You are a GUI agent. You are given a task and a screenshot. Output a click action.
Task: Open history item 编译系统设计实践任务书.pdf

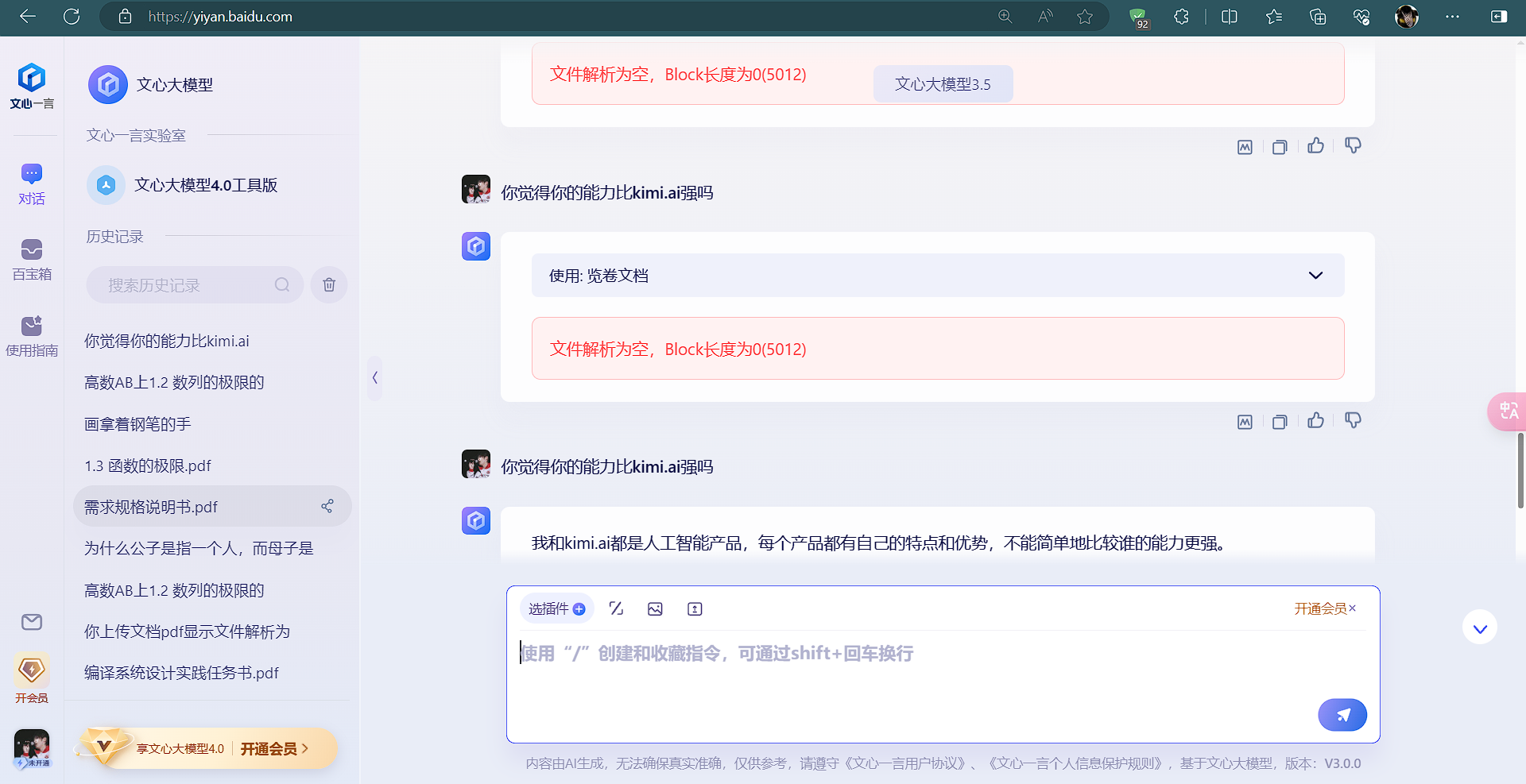pos(181,673)
